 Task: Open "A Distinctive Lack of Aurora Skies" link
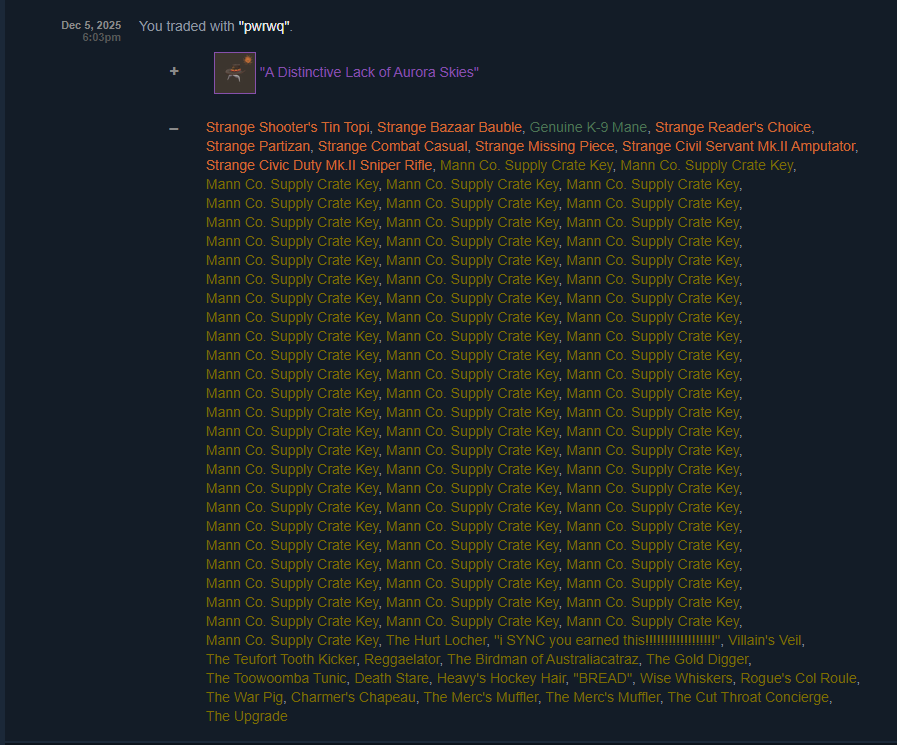(x=369, y=73)
